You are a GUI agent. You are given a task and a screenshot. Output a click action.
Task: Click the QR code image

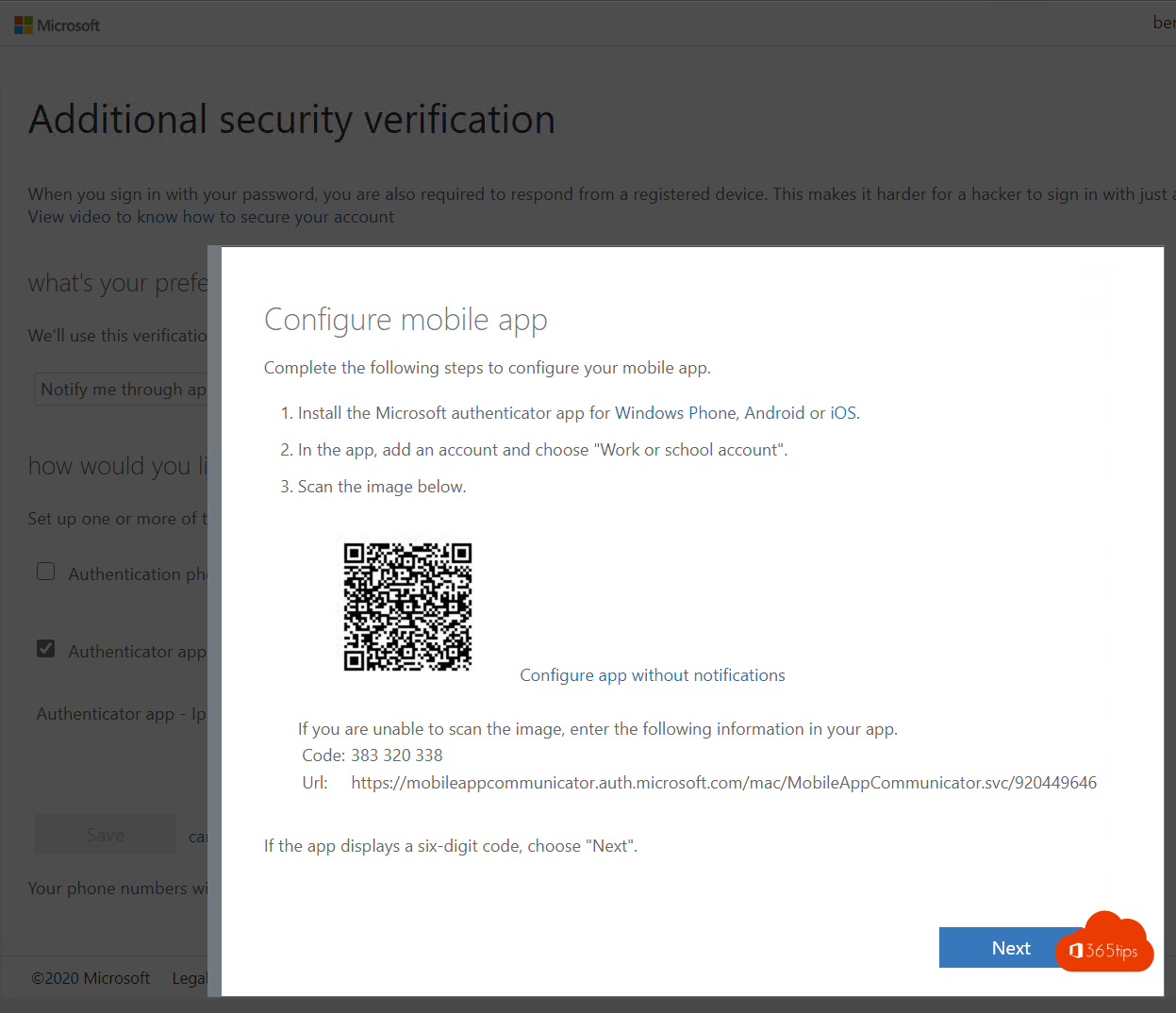[x=407, y=606]
